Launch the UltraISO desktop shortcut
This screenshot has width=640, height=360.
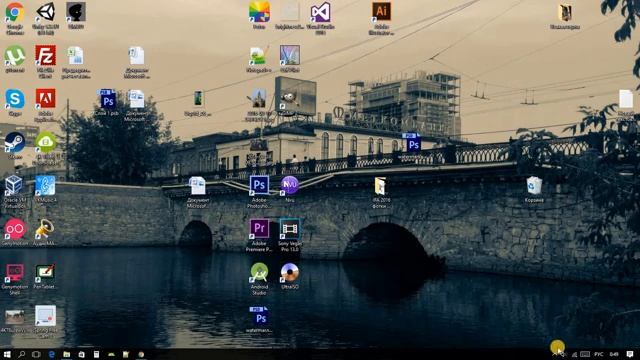290,273
